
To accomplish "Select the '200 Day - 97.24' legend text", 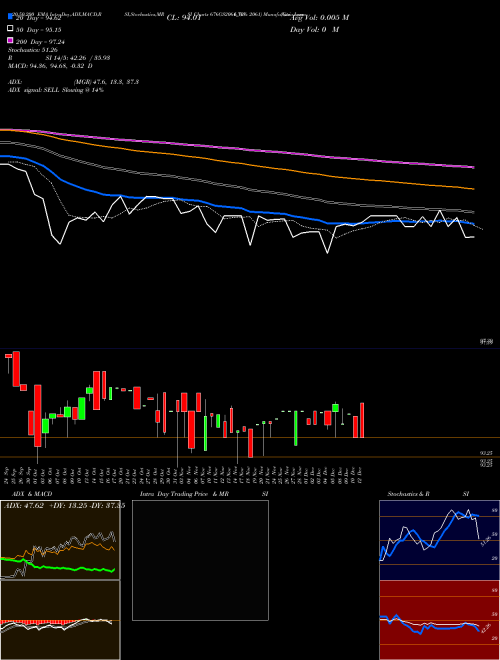I will [x=40, y=42].
